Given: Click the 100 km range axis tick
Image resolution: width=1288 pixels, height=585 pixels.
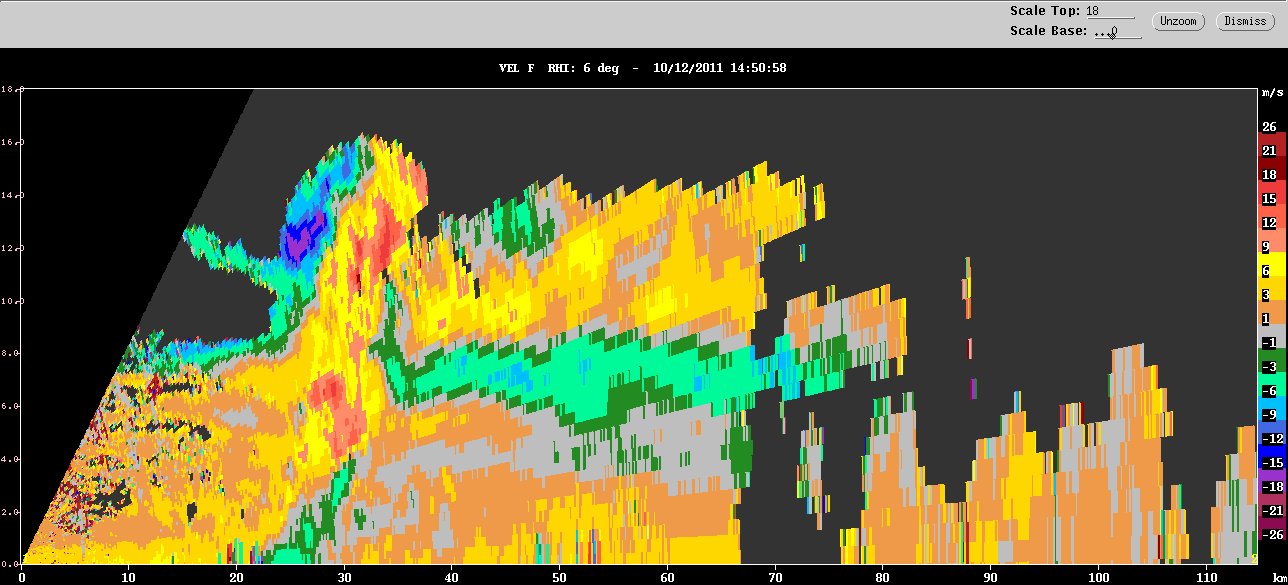Looking at the screenshot, I should coord(1098,577).
